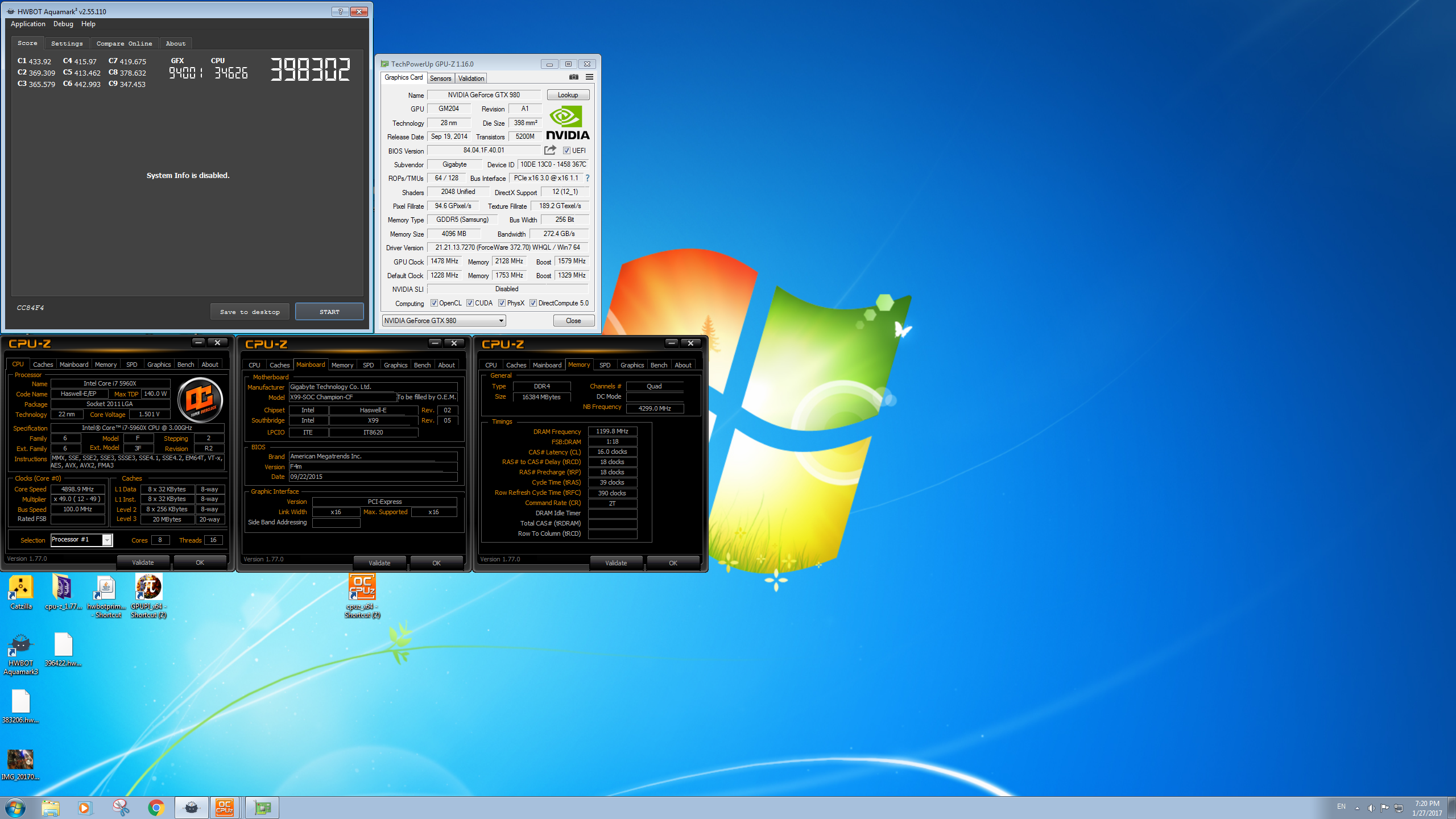Open Graphics tab in the right CPU-Z window
Screen dimensions: 1456x819
(632, 365)
